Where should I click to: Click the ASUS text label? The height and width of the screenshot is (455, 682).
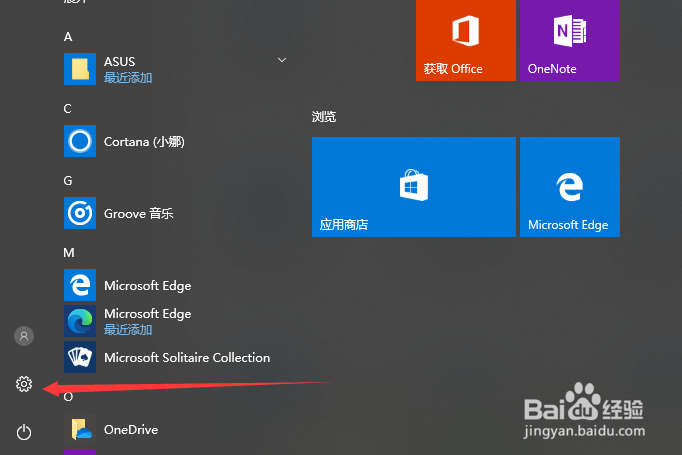pos(120,61)
